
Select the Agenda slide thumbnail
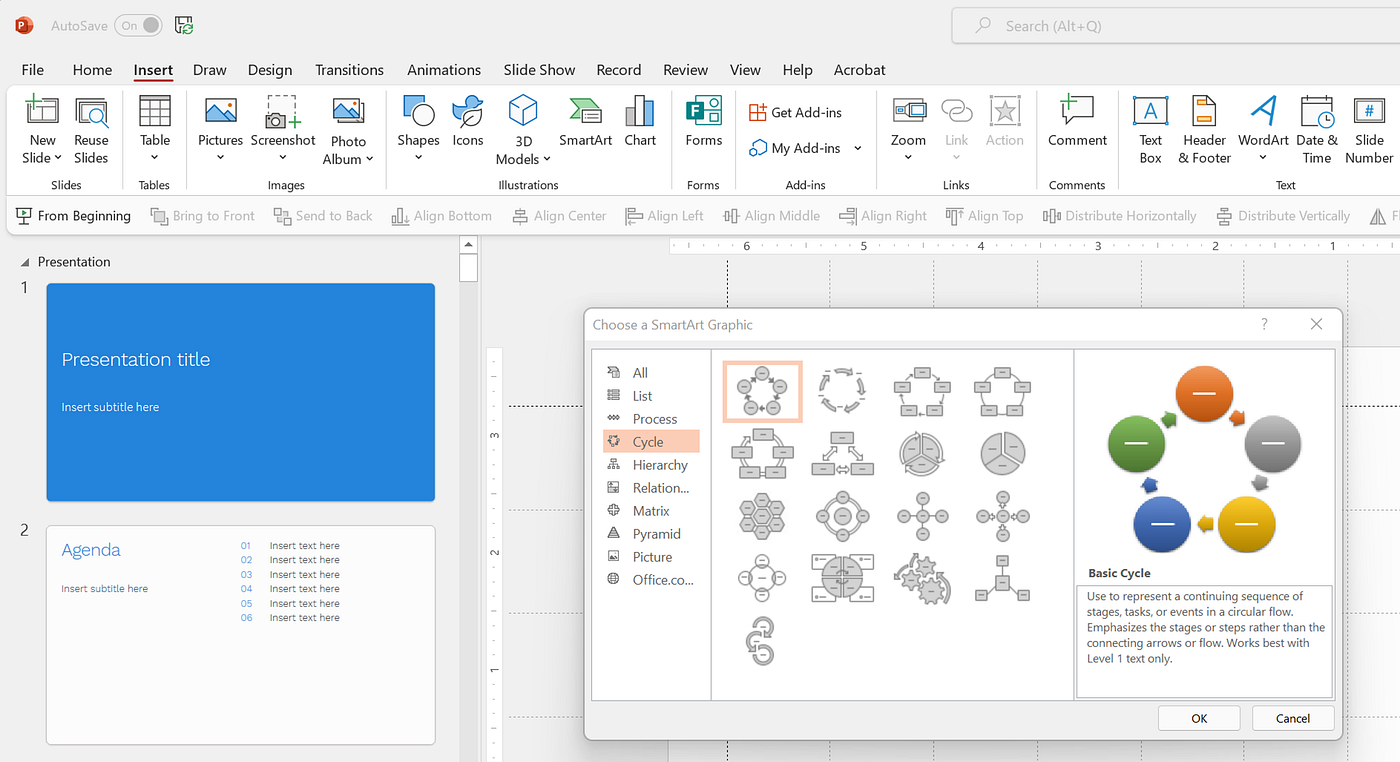coord(241,635)
